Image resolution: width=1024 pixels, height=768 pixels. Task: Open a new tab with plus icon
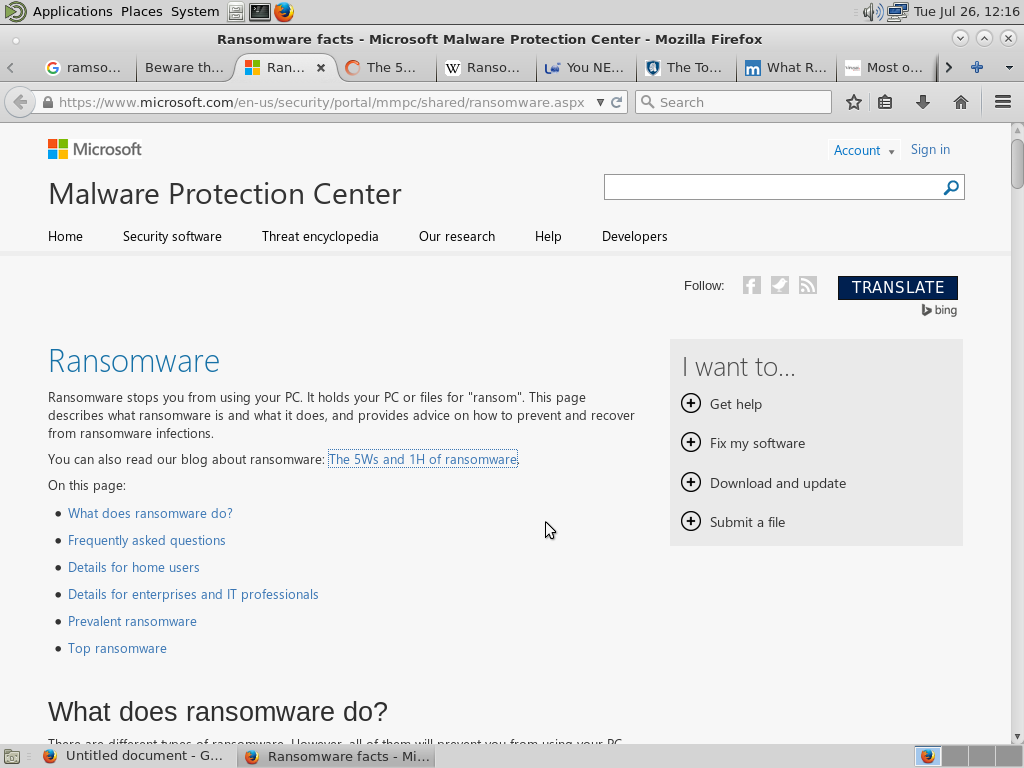point(977,67)
